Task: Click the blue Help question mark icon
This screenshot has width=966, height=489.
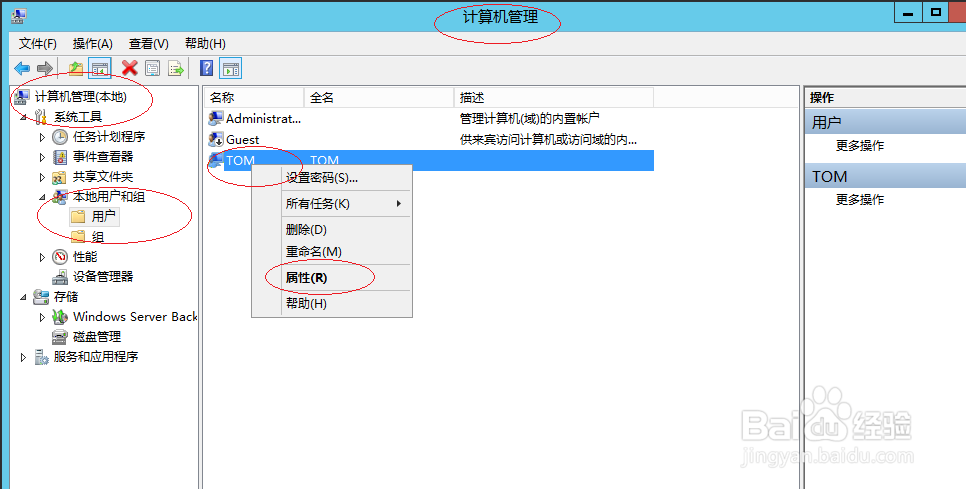Action: coord(206,68)
